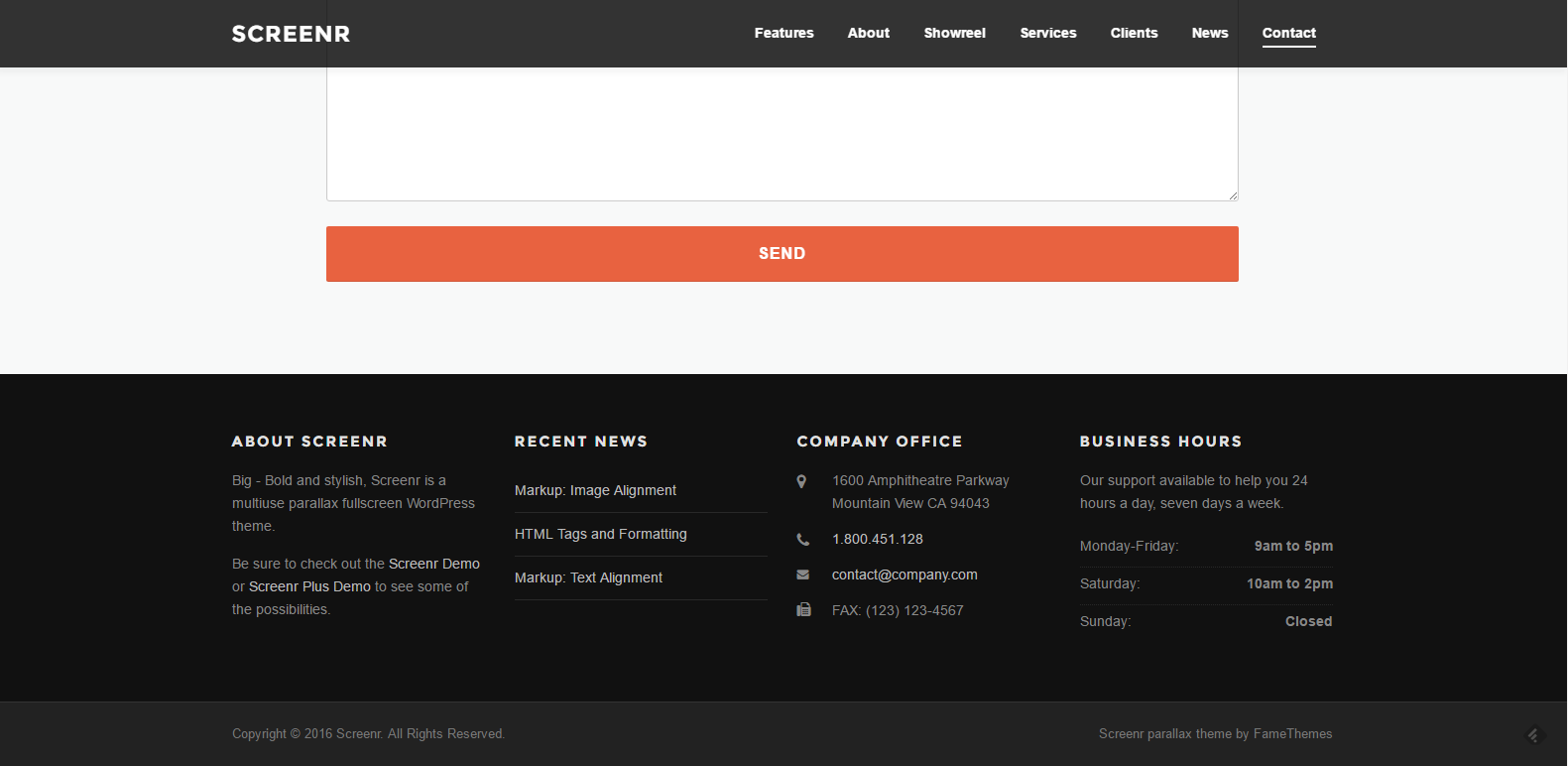Open the News menu link
Screen dimensions: 1568x766
coord(1209,33)
